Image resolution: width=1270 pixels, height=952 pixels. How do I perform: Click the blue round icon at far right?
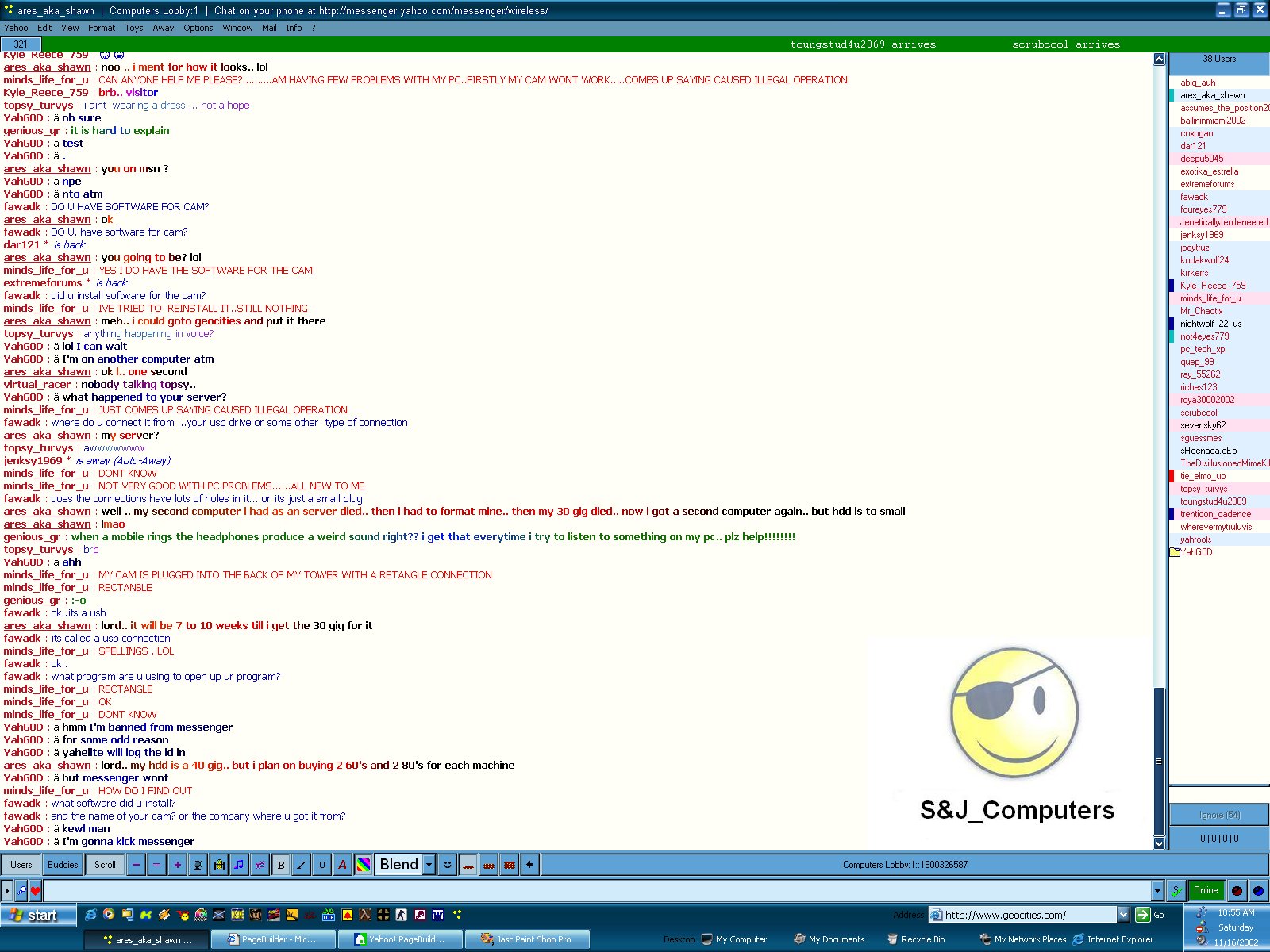1258,890
